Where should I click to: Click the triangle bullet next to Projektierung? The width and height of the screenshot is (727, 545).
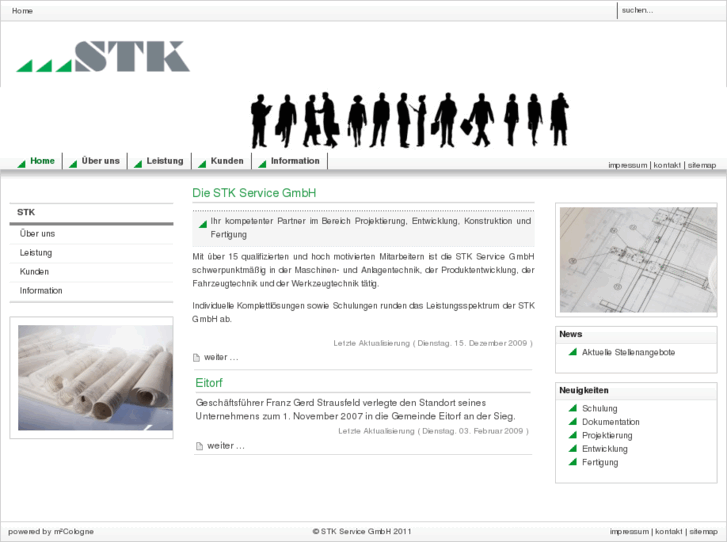click(573, 435)
